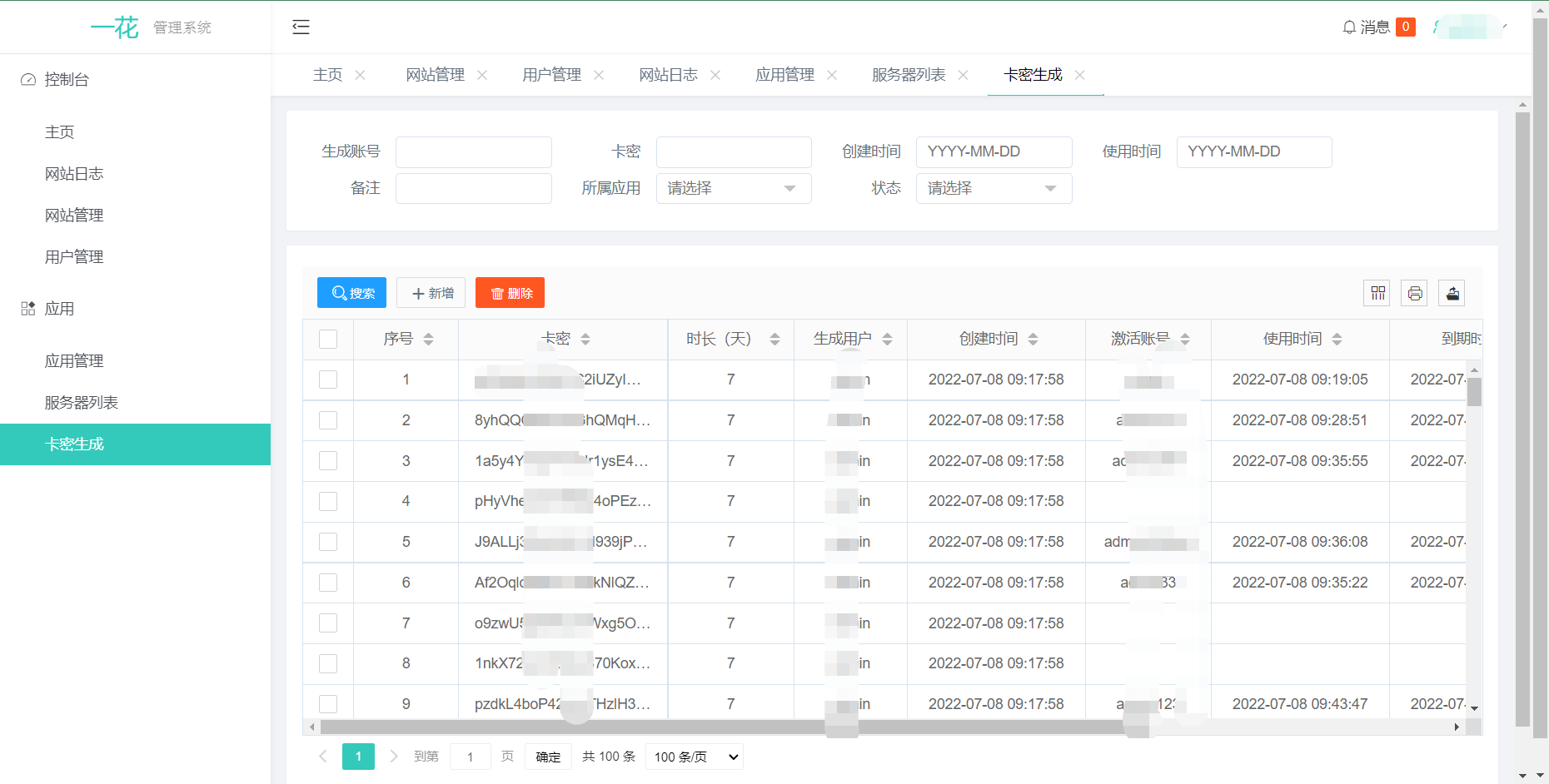
Task: Toggle the select-all checkbox in table header
Action: click(x=328, y=339)
